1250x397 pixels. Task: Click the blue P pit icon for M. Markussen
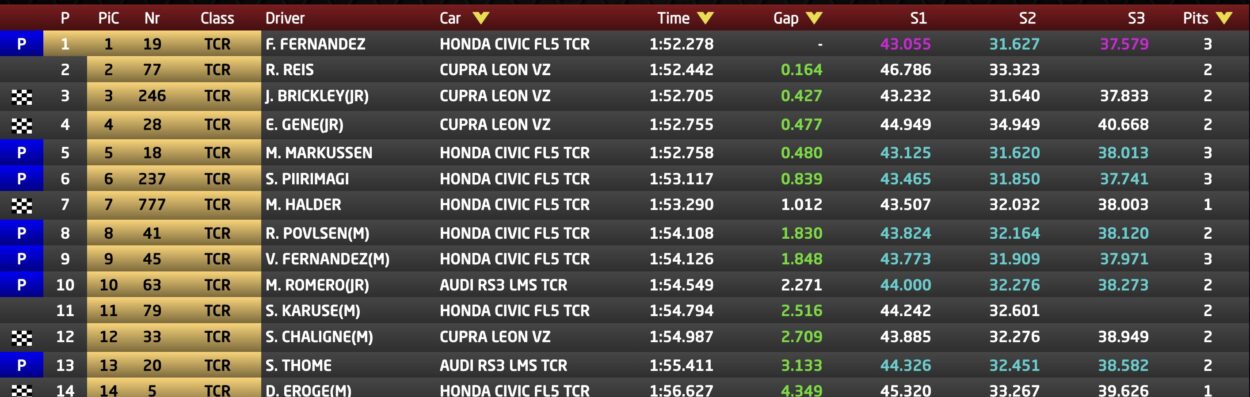pyautogui.click(x=21, y=153)
